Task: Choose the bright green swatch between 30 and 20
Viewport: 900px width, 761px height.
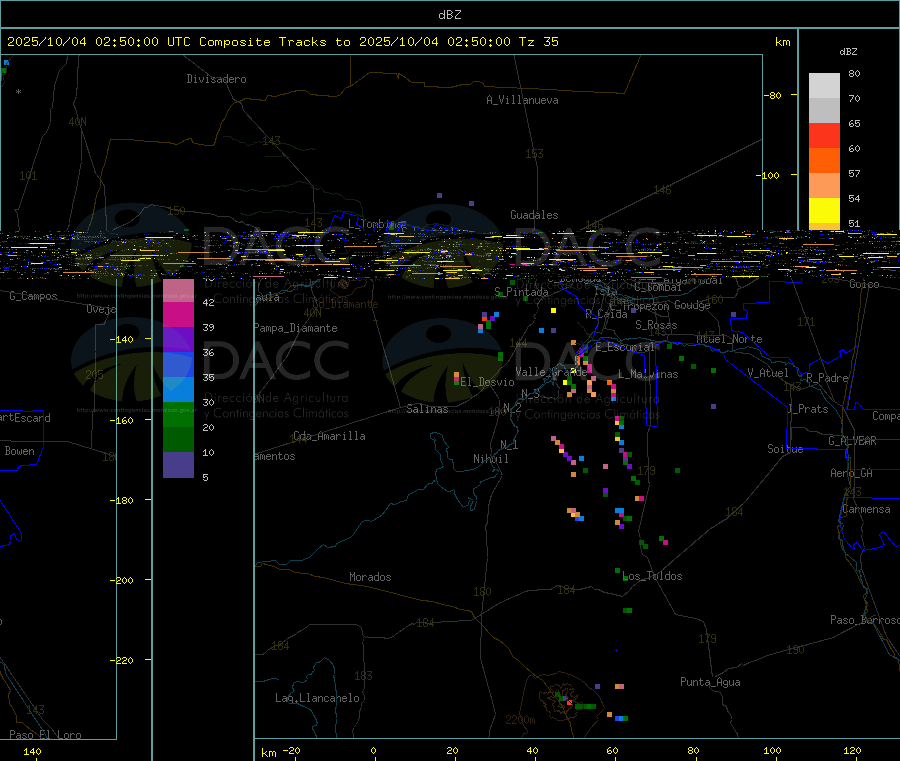Action: (179, 414)
